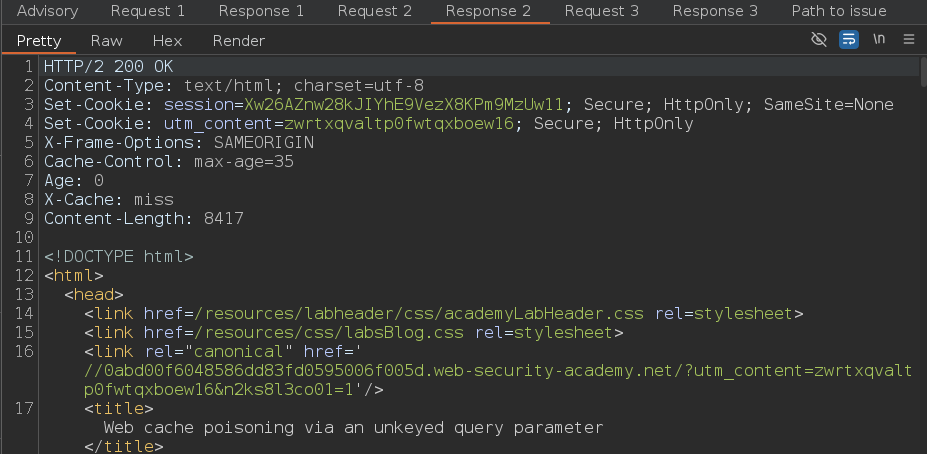Toggle the hide-content eye icon in the response viewer

point(819,40)
